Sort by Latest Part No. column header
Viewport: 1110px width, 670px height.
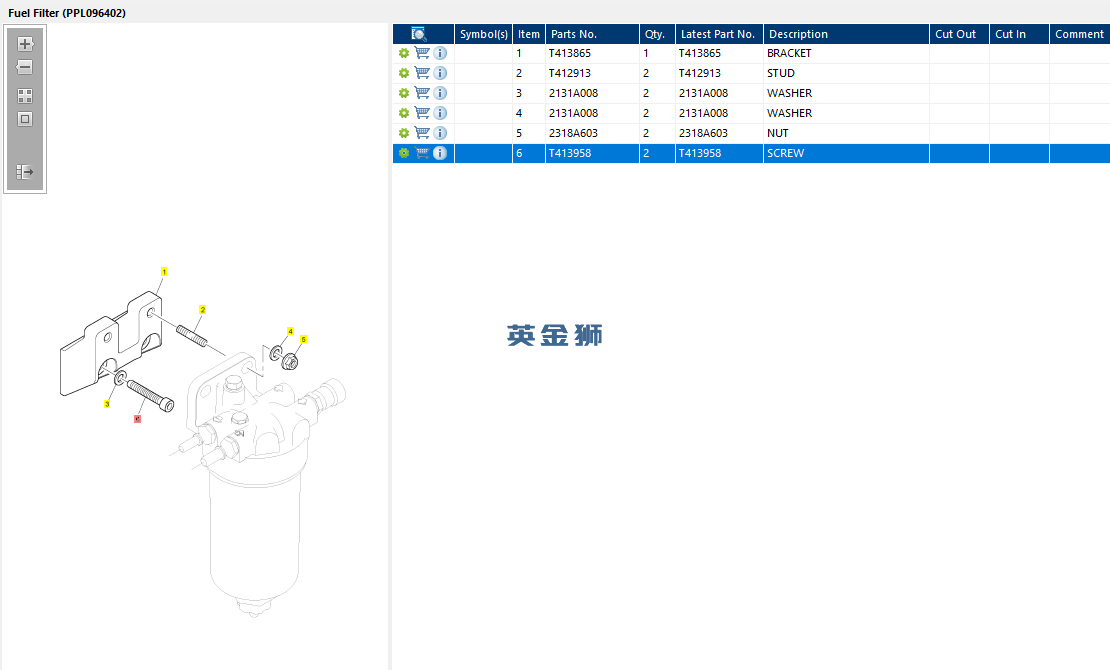point(719,34)
